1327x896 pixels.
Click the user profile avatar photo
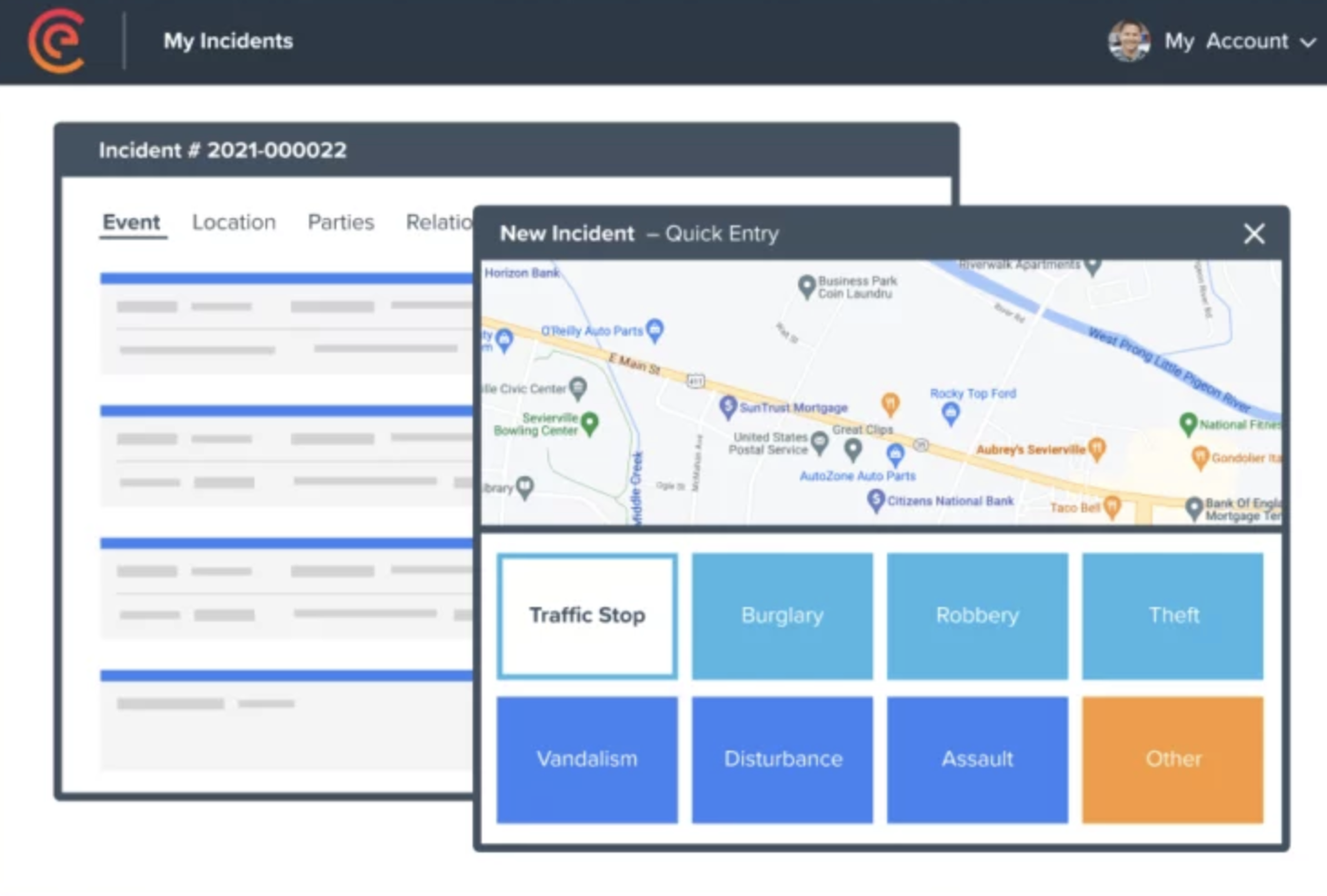click(x=1129, y=41)
